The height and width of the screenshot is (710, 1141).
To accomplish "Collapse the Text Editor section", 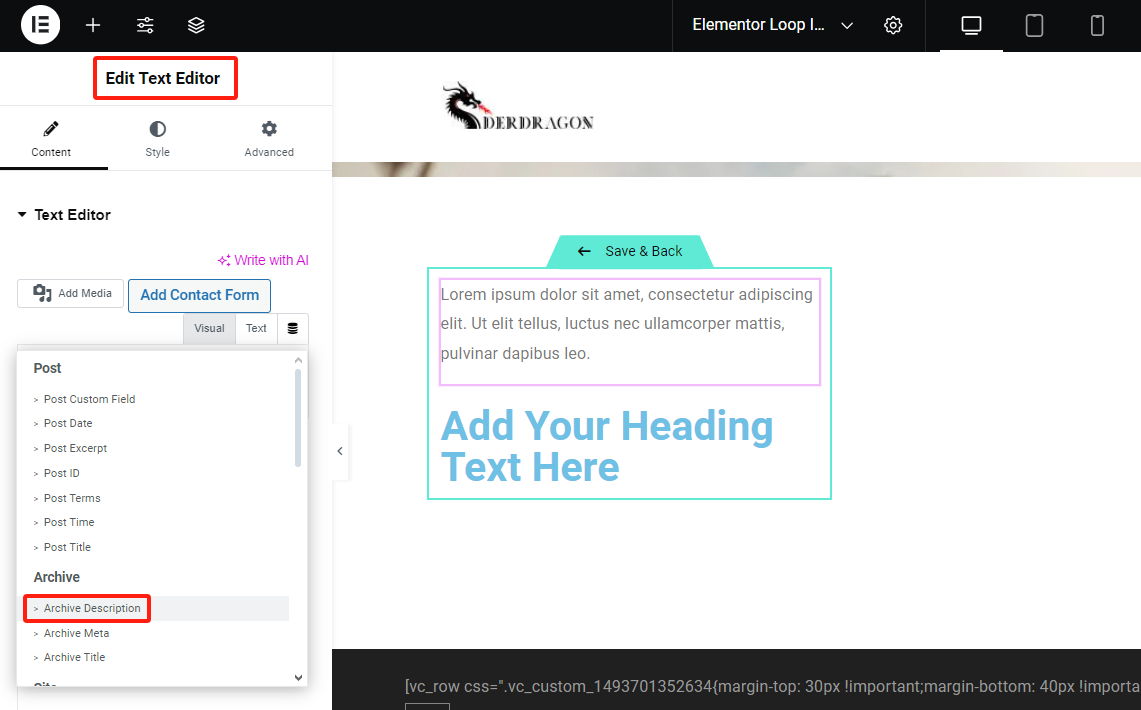I will (x=23, y=215).
